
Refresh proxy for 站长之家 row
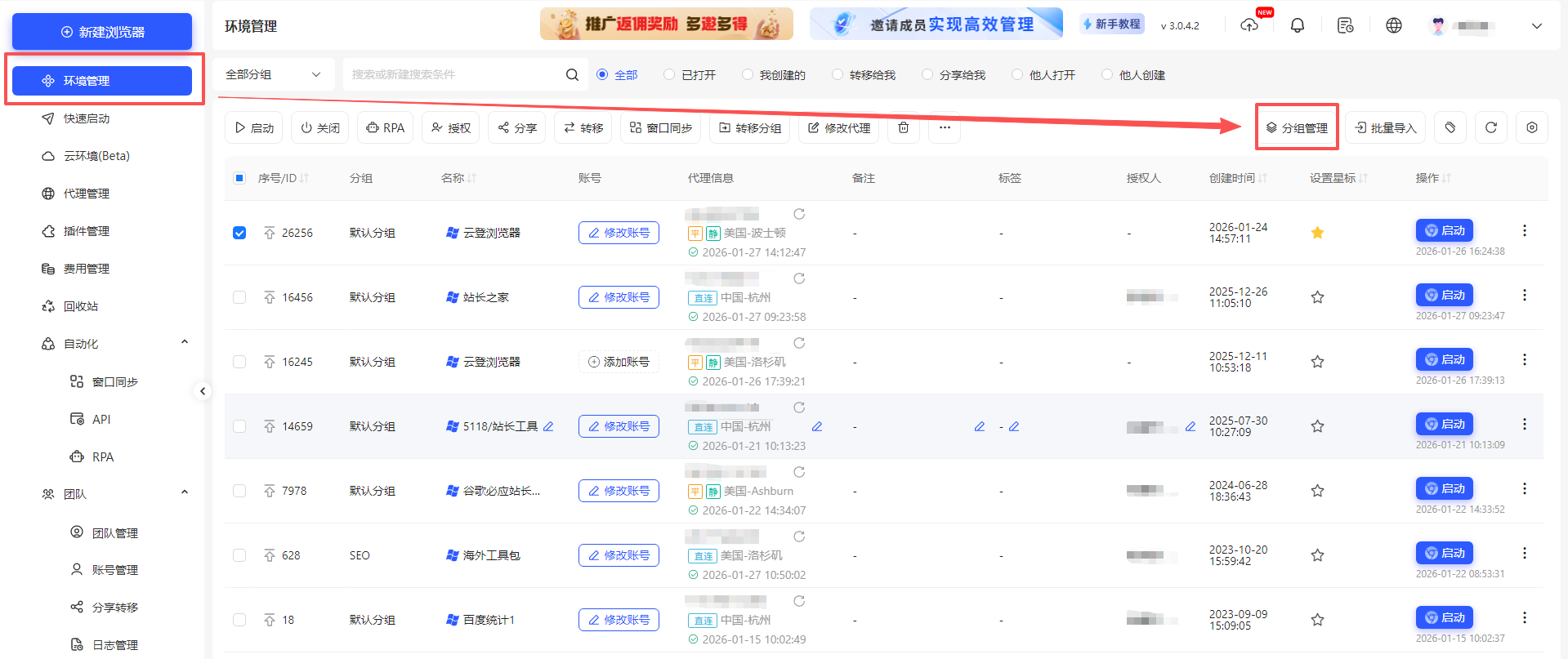799,278
